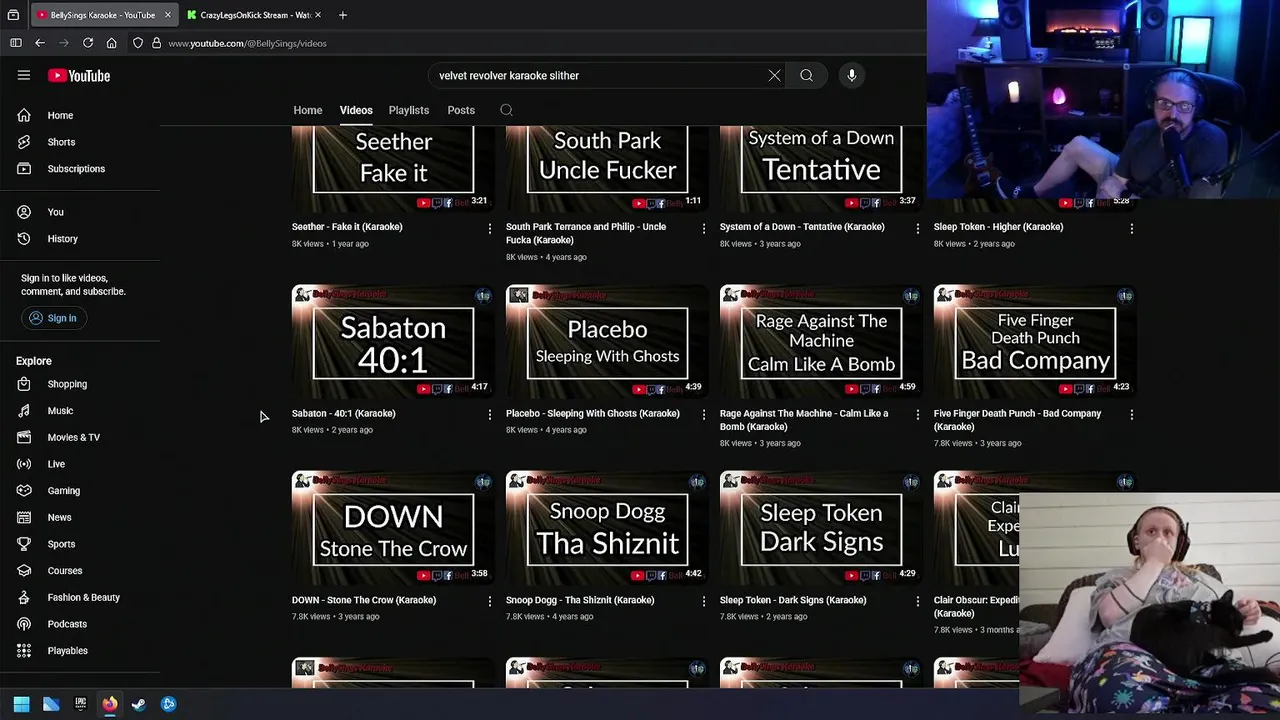The height and width of the screenshot is (720, 1280).
Task: Click the browser address bar URL
Action: pos(247,43)
